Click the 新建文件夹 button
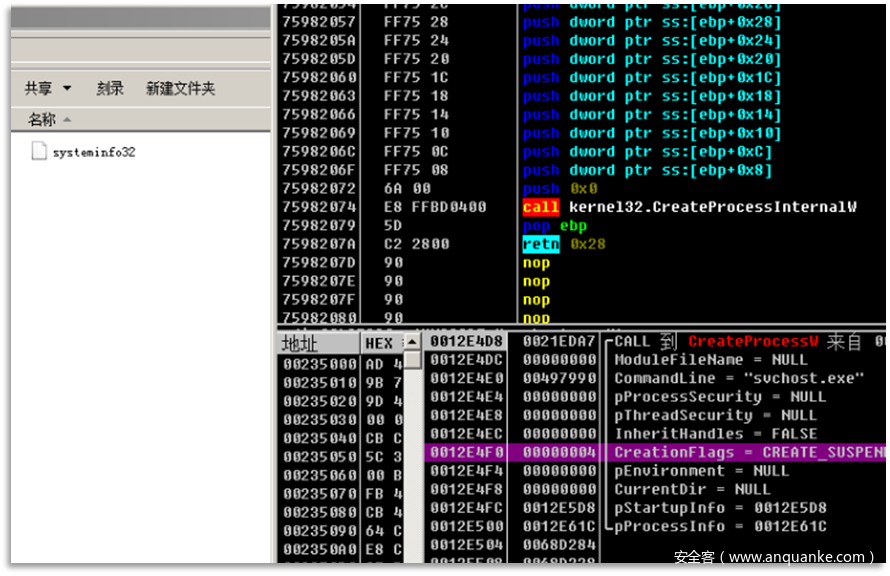Screen dimensions: 890x576 tap(180, 88)
